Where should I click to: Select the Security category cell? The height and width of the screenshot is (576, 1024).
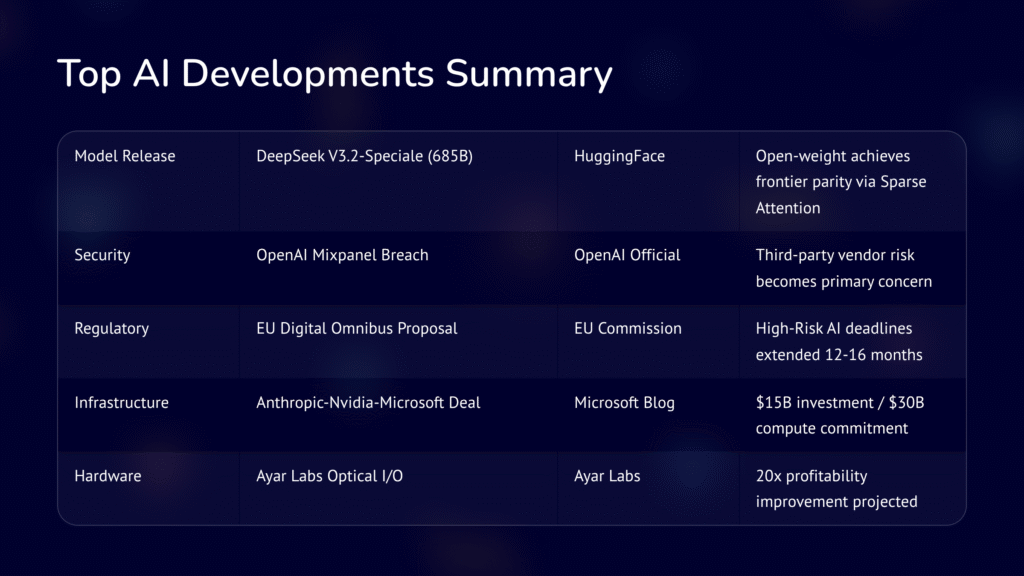[101, 255]
